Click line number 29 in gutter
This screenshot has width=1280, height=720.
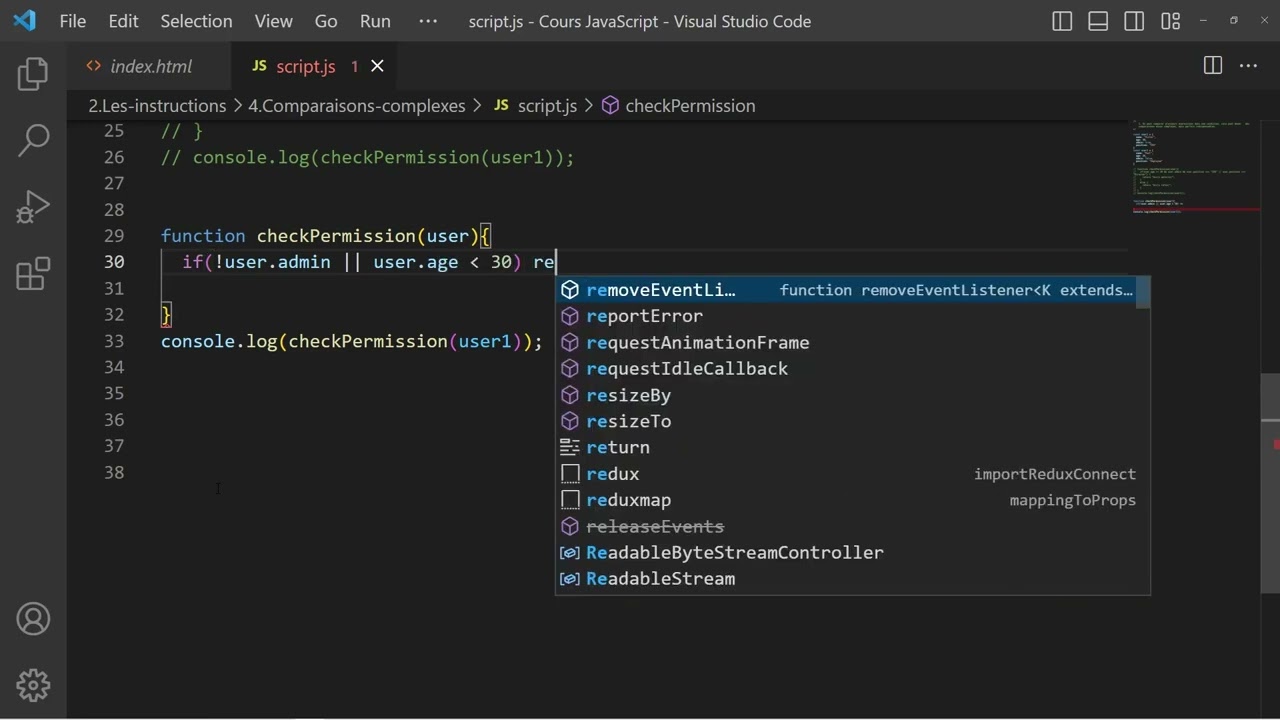click(114, 236)
